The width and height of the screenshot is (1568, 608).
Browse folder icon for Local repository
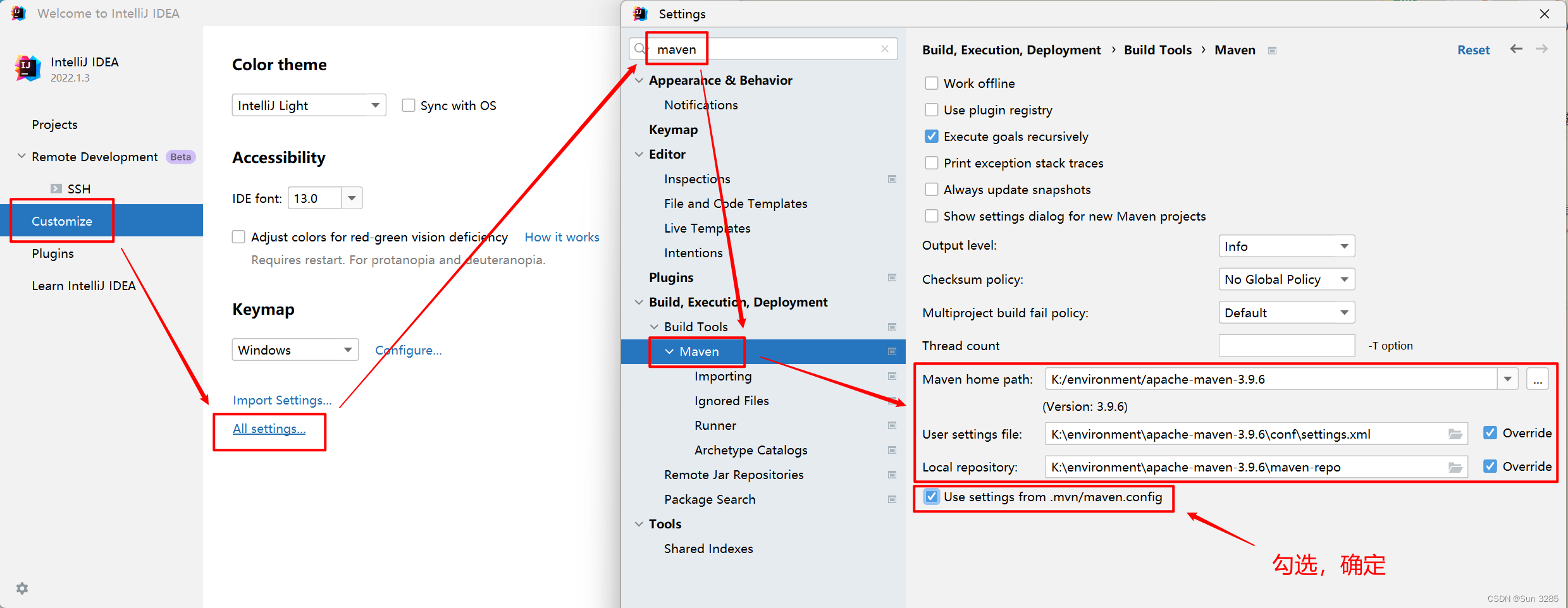click(1455, 467)
